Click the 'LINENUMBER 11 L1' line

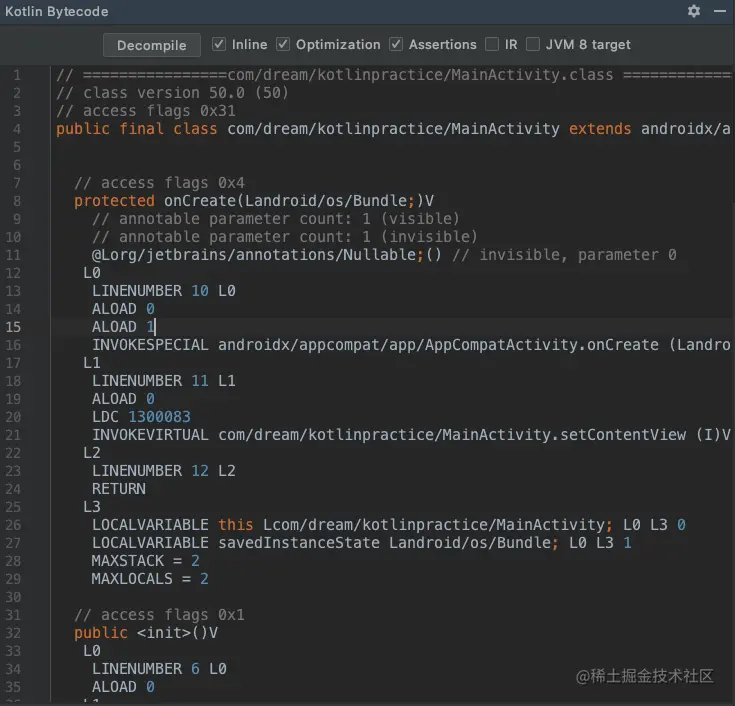click(x=164, y=381)
